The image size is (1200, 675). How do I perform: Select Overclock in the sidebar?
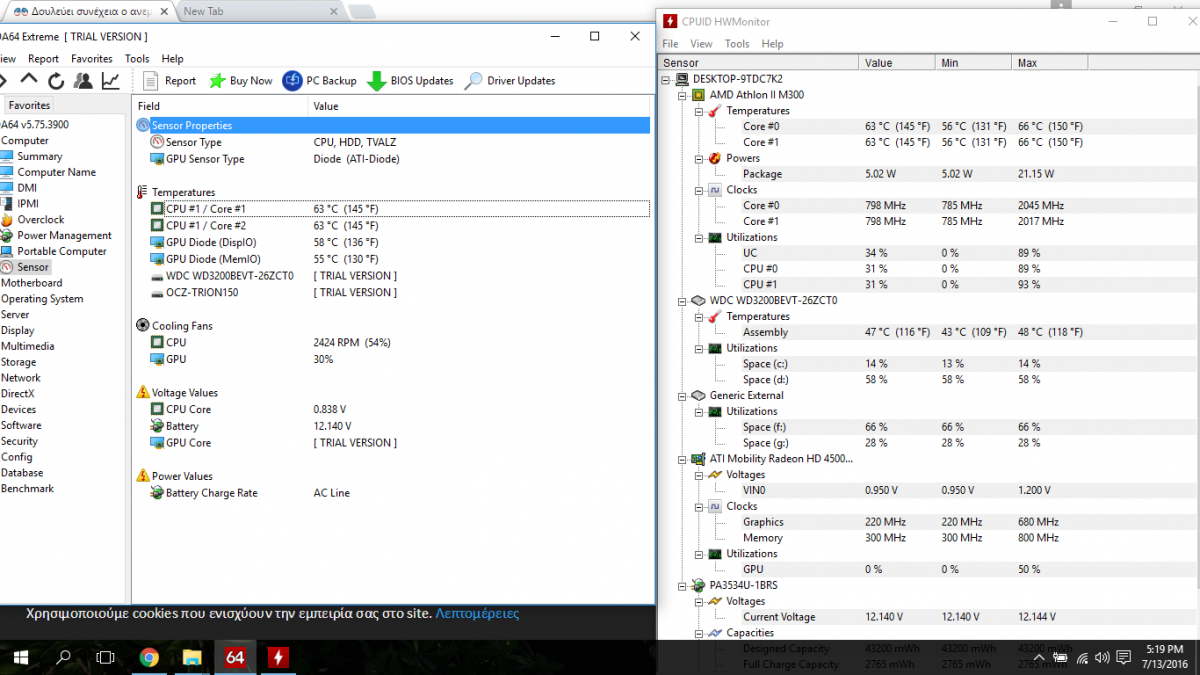pyautogui.click(x=40, y=220)
